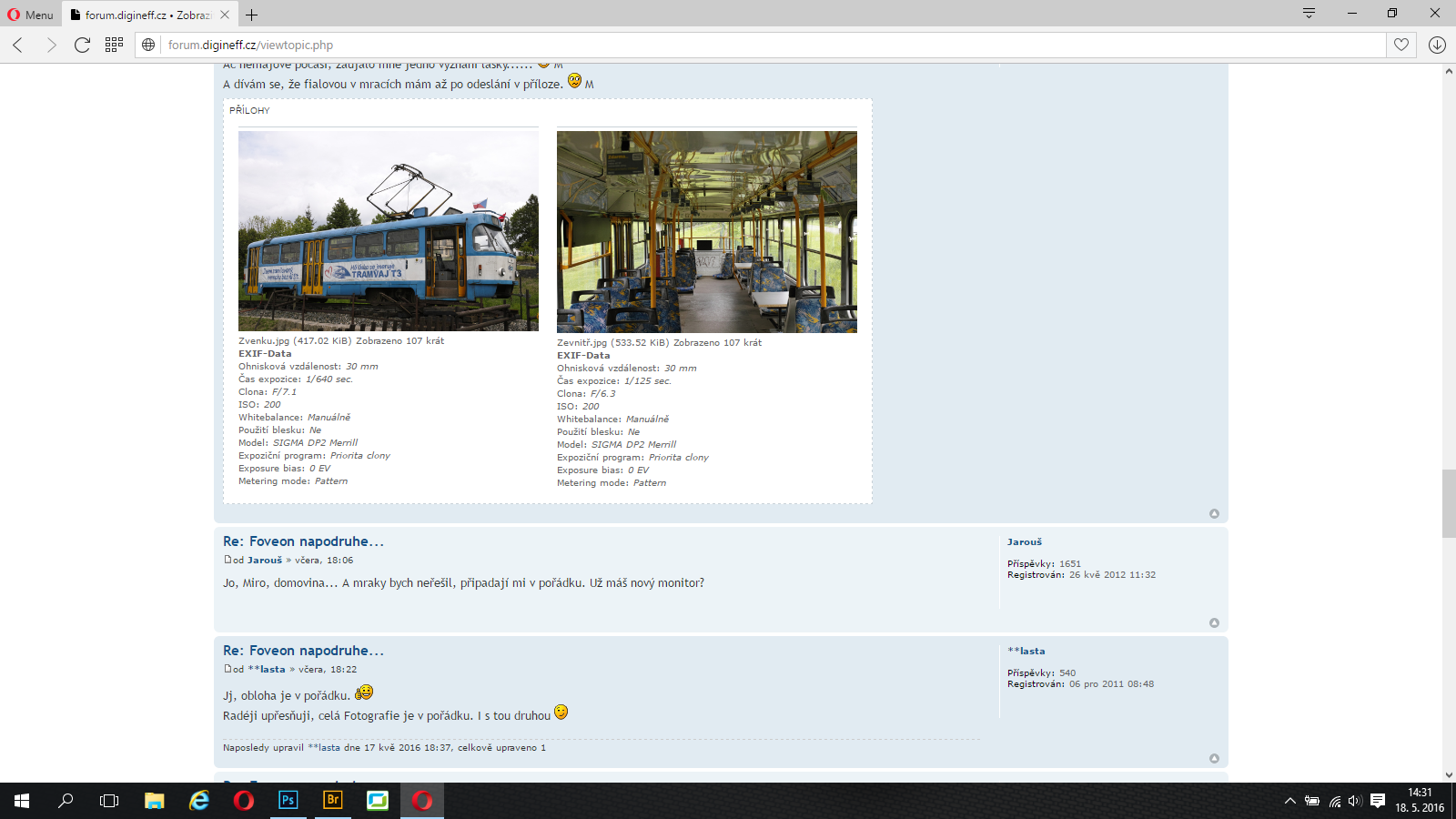Select the forum.digineff.cz browser tab

(x=146, y=15)
